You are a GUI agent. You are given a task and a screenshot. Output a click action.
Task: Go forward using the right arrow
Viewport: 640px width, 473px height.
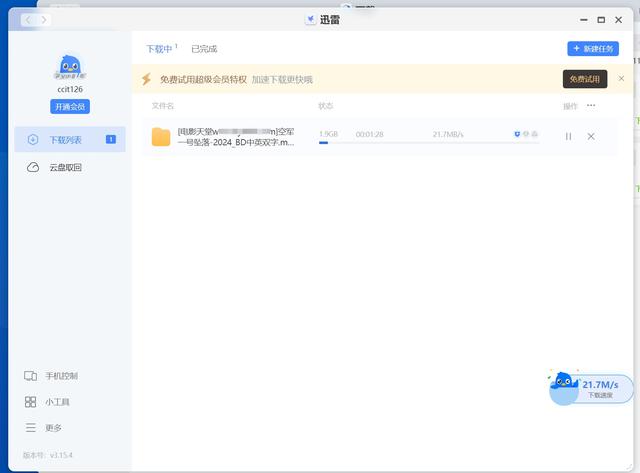point(44,20)
